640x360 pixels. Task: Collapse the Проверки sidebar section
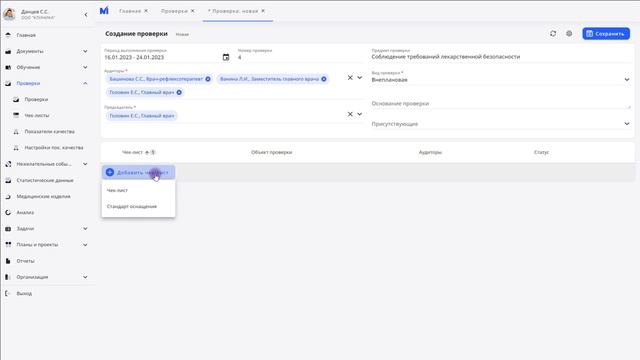click(x=85, y=83)
